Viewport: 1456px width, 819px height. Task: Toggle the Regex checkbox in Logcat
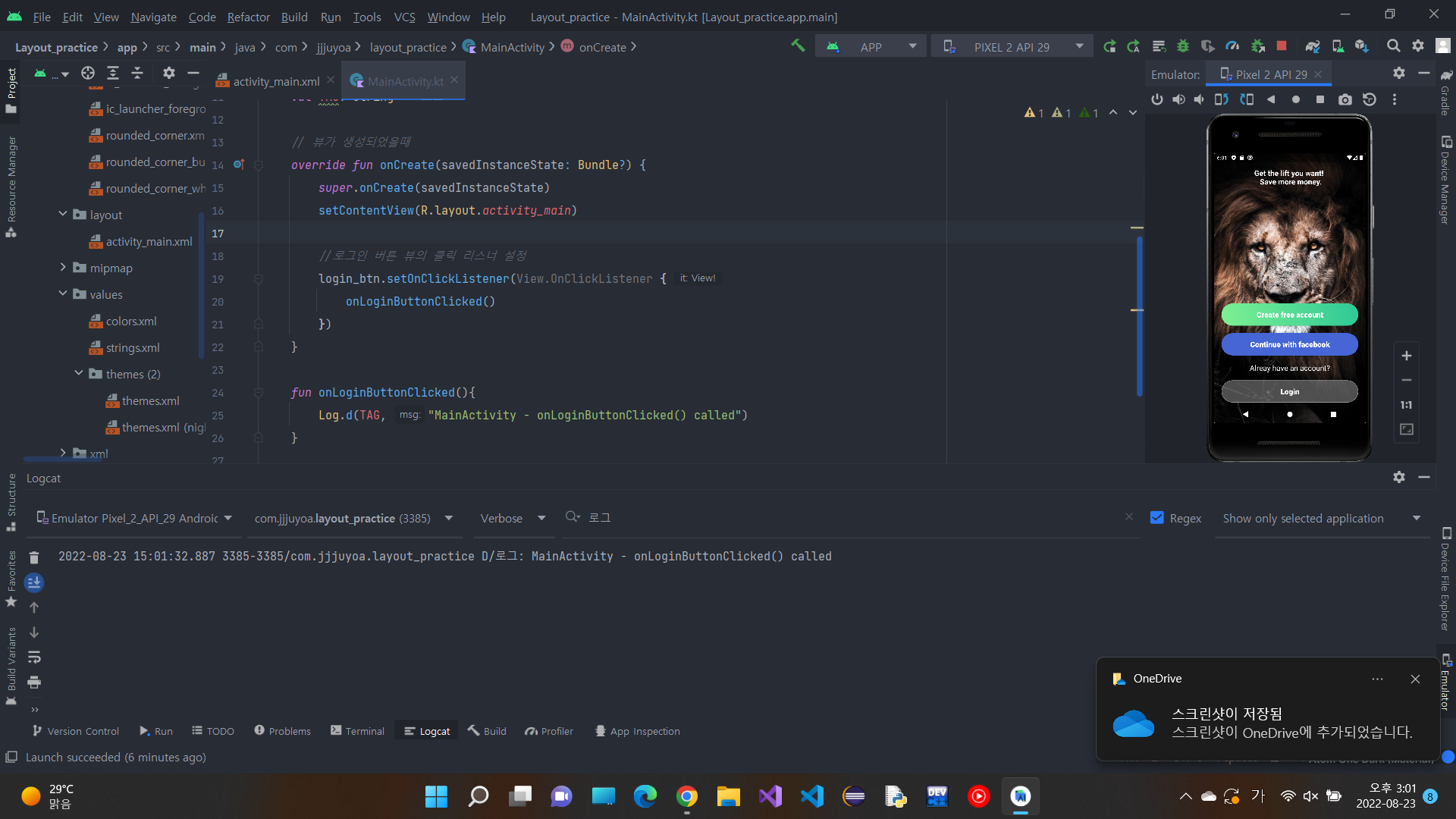[x=1157, y=518]
